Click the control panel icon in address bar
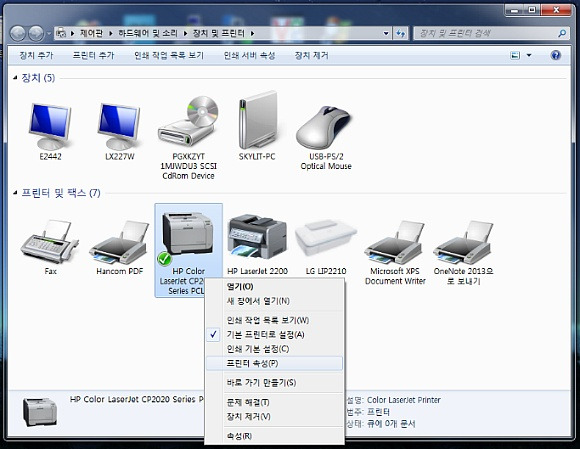 [61, 33]
